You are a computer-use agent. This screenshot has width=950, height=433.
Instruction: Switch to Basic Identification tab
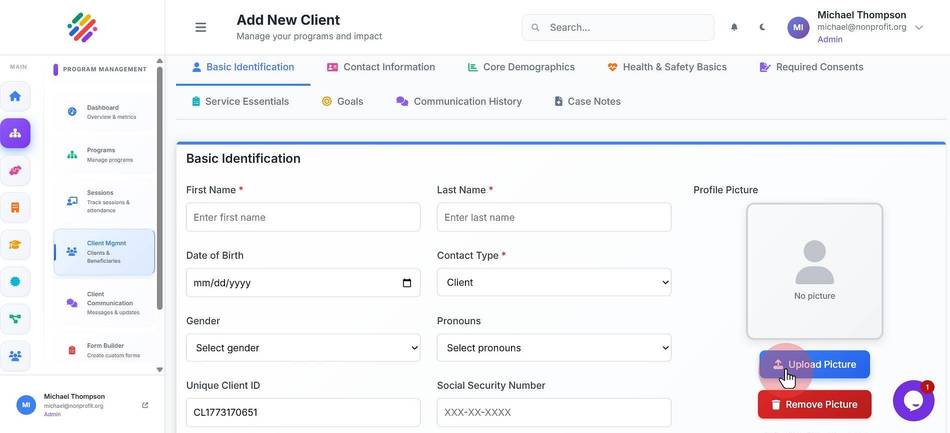pyautogui.click(x=243, y=67)
